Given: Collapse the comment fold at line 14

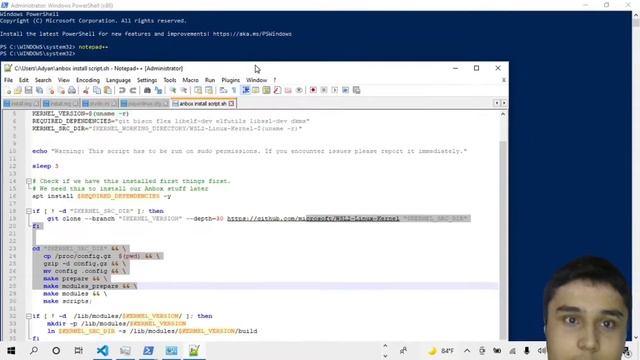Looking at the screenshot, I should [x=29, y=181].
